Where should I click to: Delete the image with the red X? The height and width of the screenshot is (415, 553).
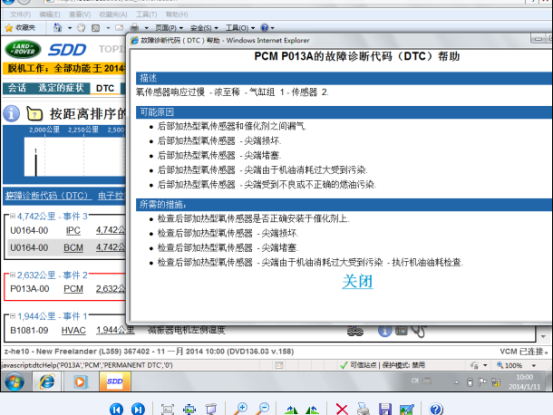click(341, 409)
